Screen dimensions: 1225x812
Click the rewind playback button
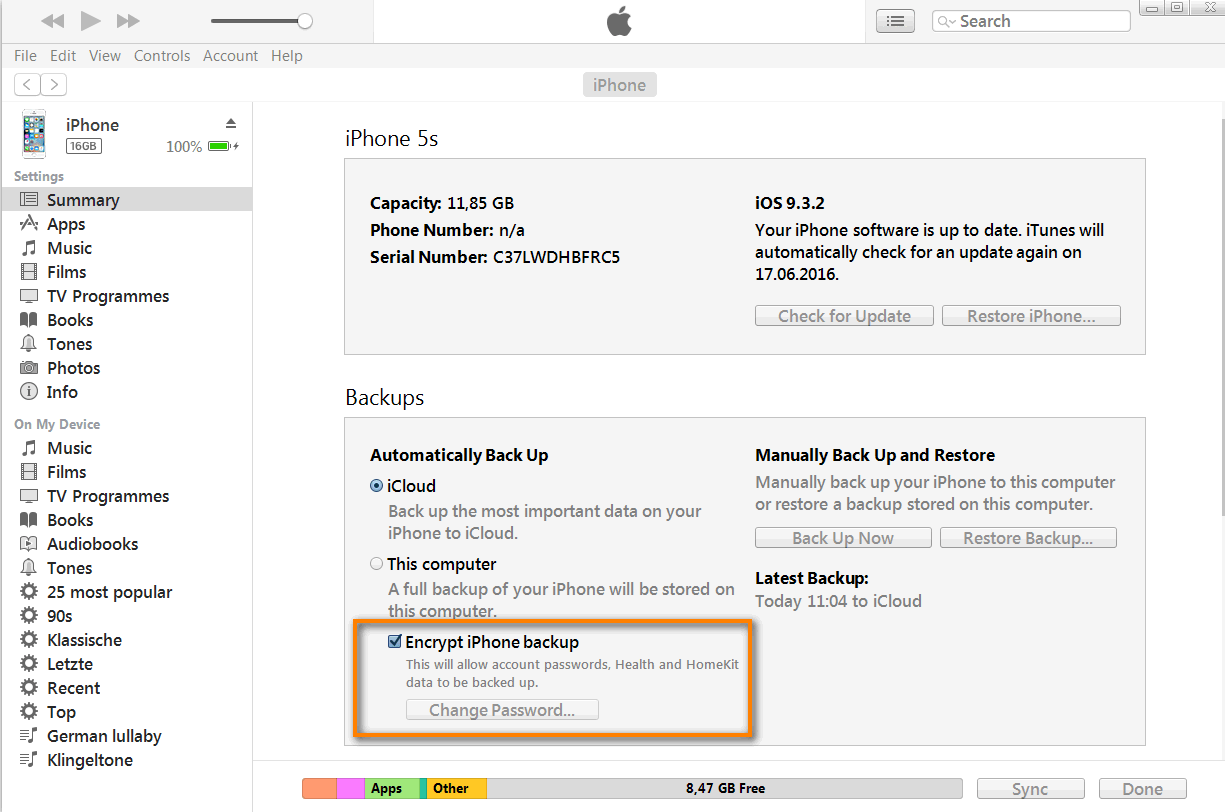pyautogui.click(x=52, y=21)
